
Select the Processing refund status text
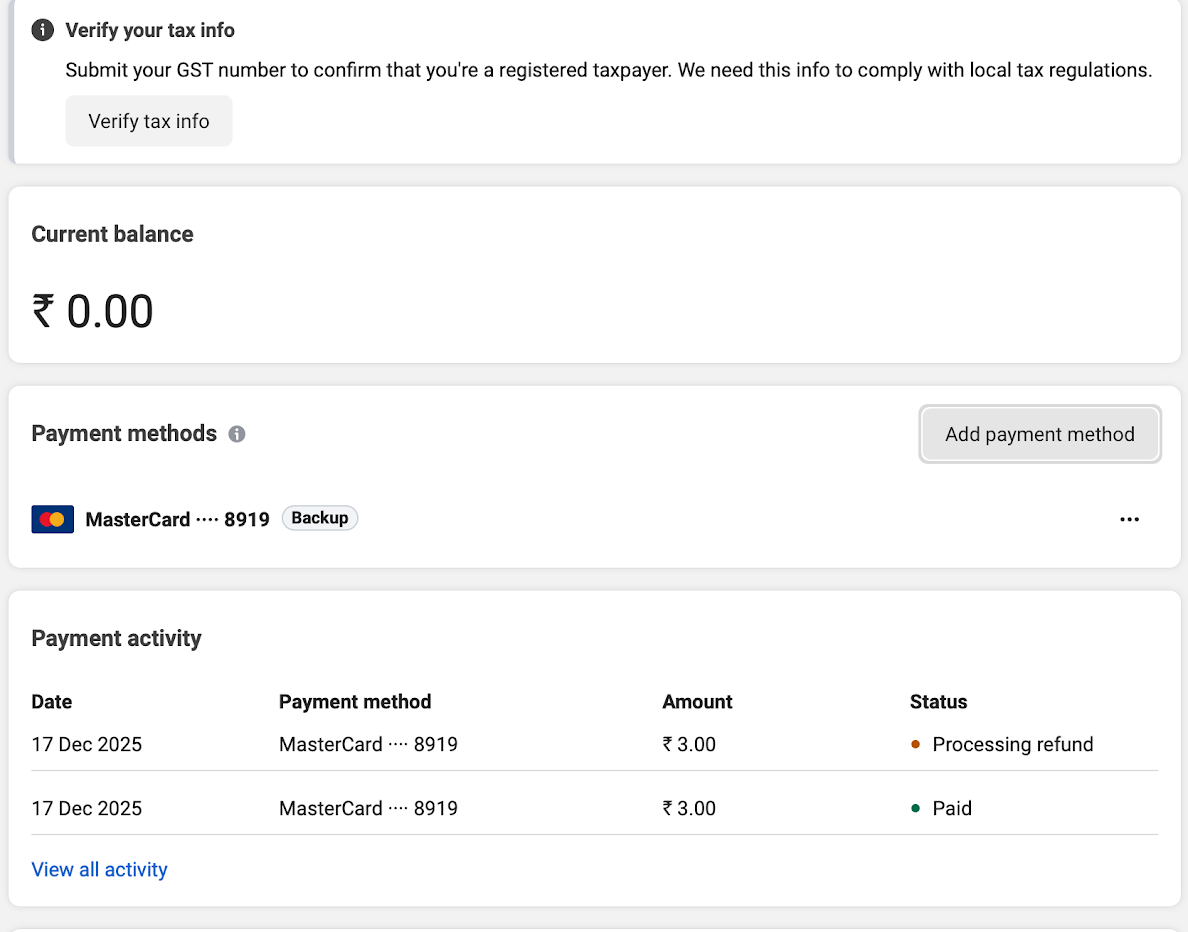click(x=1012, y=744)
